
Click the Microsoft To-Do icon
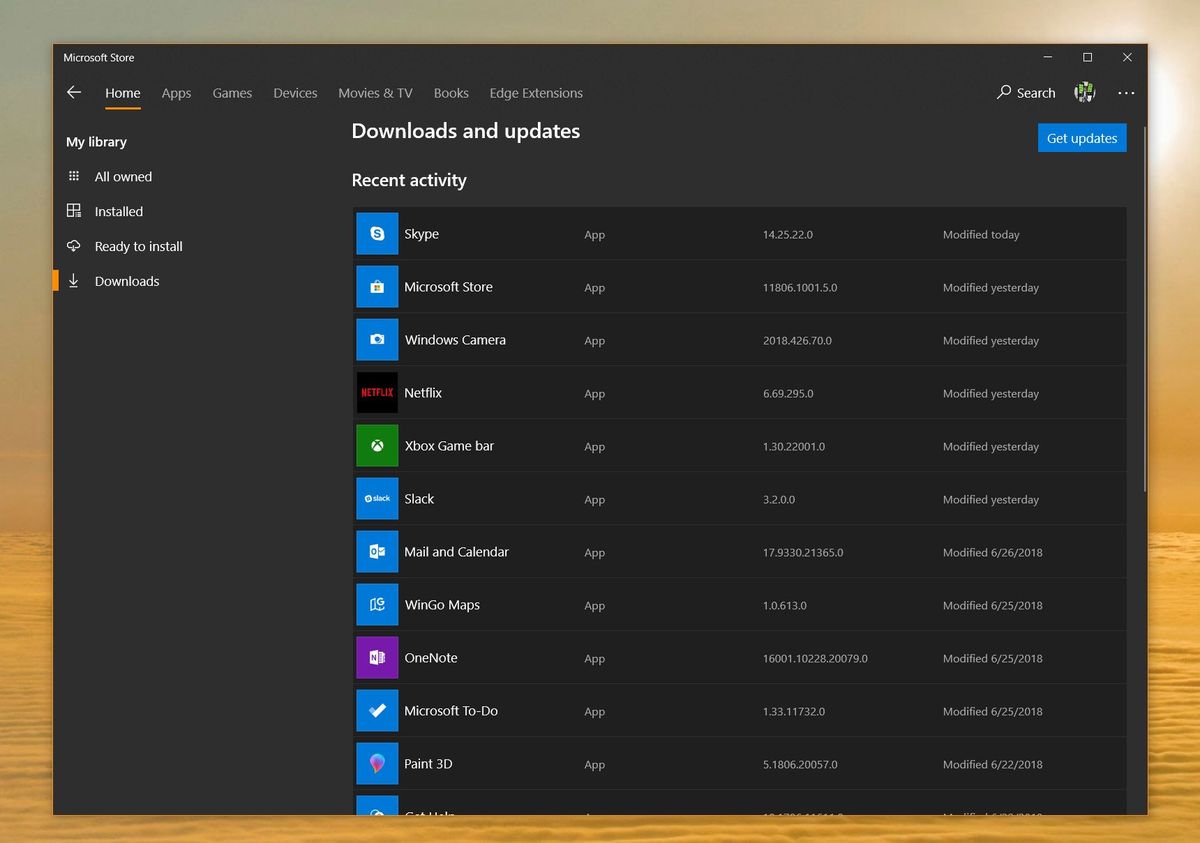tap(377, 710)
